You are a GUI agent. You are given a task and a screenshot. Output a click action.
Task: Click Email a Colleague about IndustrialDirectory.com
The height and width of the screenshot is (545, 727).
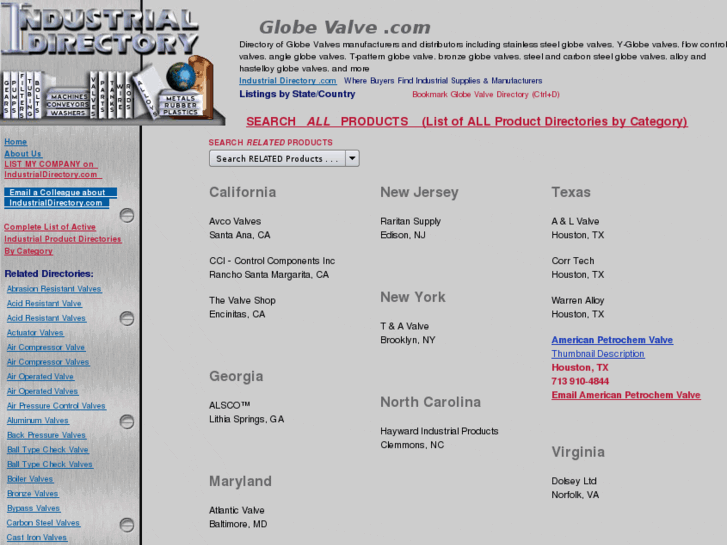pyautogui.click(x=60, y=198)
